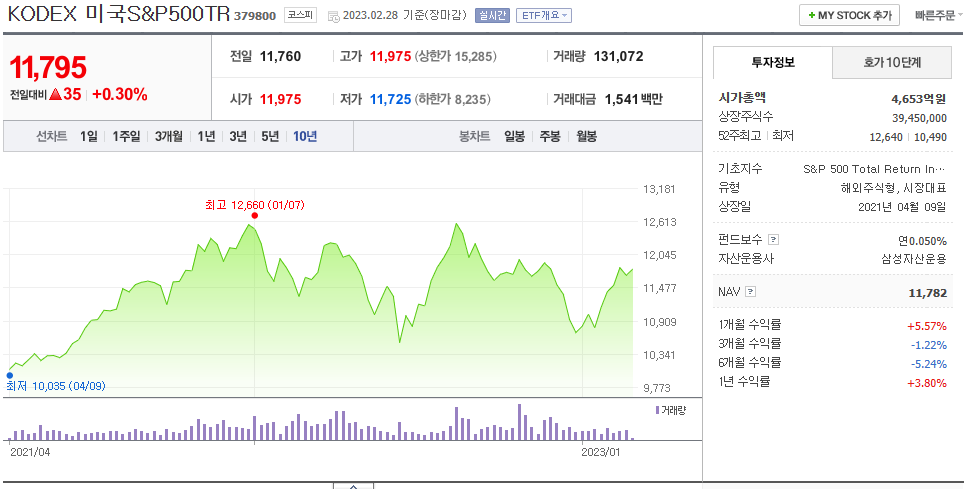This screenshot has width=970, height=489.
Task: Click the 유형 value 해외주식형, 시장대표
Action: [x=893, y=188]
